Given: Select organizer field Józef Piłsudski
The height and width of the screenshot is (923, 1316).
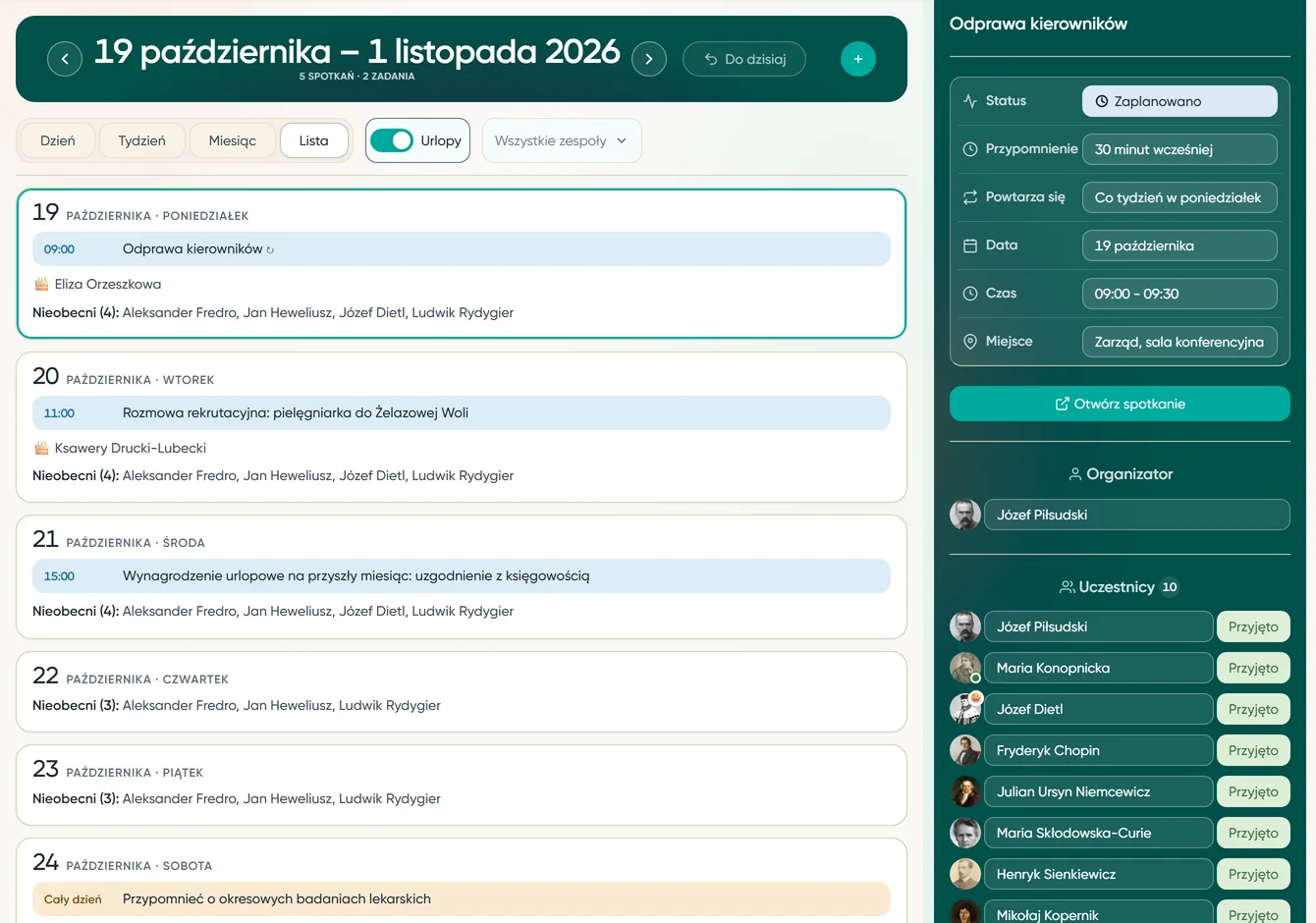Looking at the screenshot, I should 1137,515.
